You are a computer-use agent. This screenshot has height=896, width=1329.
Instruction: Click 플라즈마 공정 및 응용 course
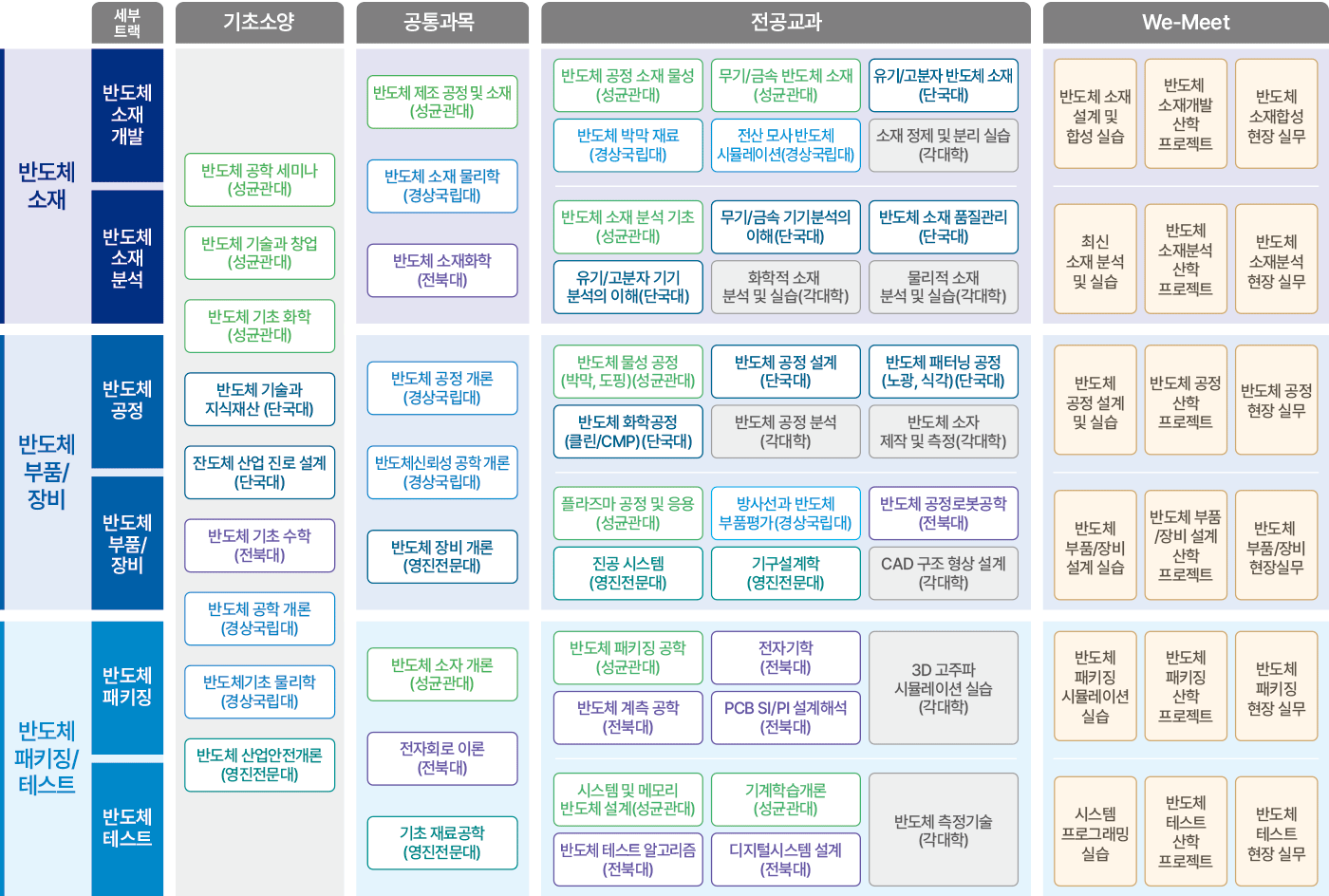click(628, 513)
